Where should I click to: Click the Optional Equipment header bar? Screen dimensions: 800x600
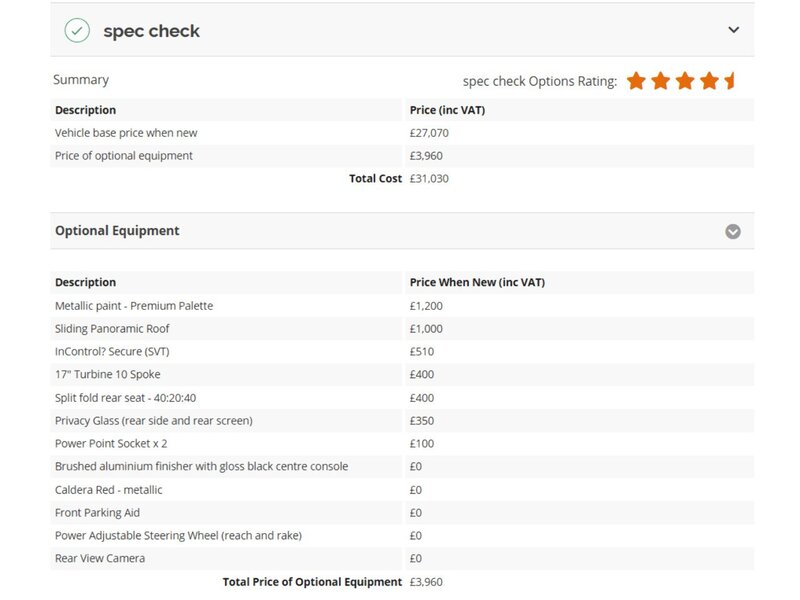(x=402, y=231)
